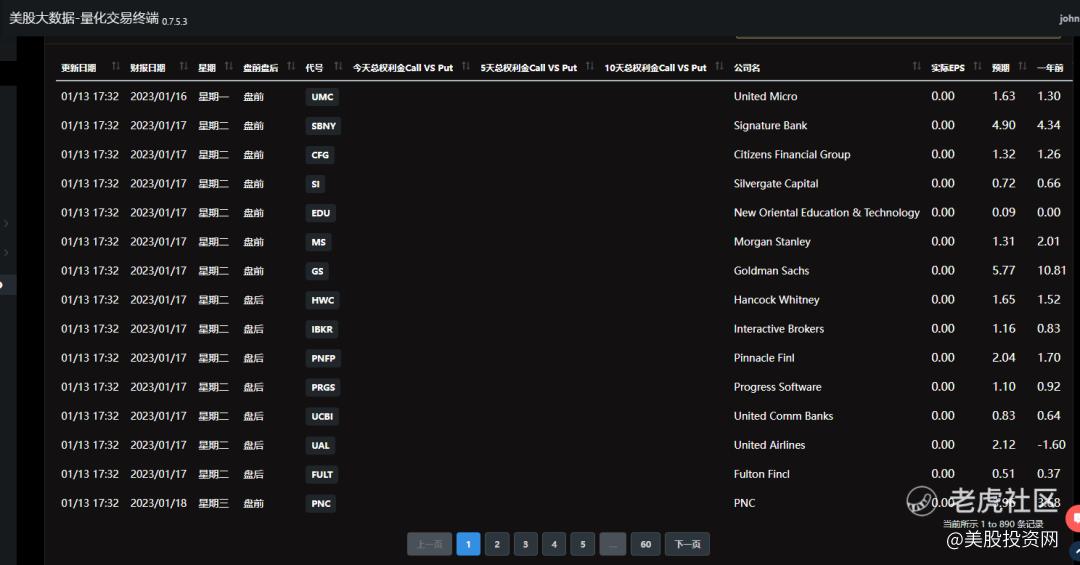Viewport: 1080px width, 565px height.
Task: Open the PRGS ticker badge
Action: (323, 387)
